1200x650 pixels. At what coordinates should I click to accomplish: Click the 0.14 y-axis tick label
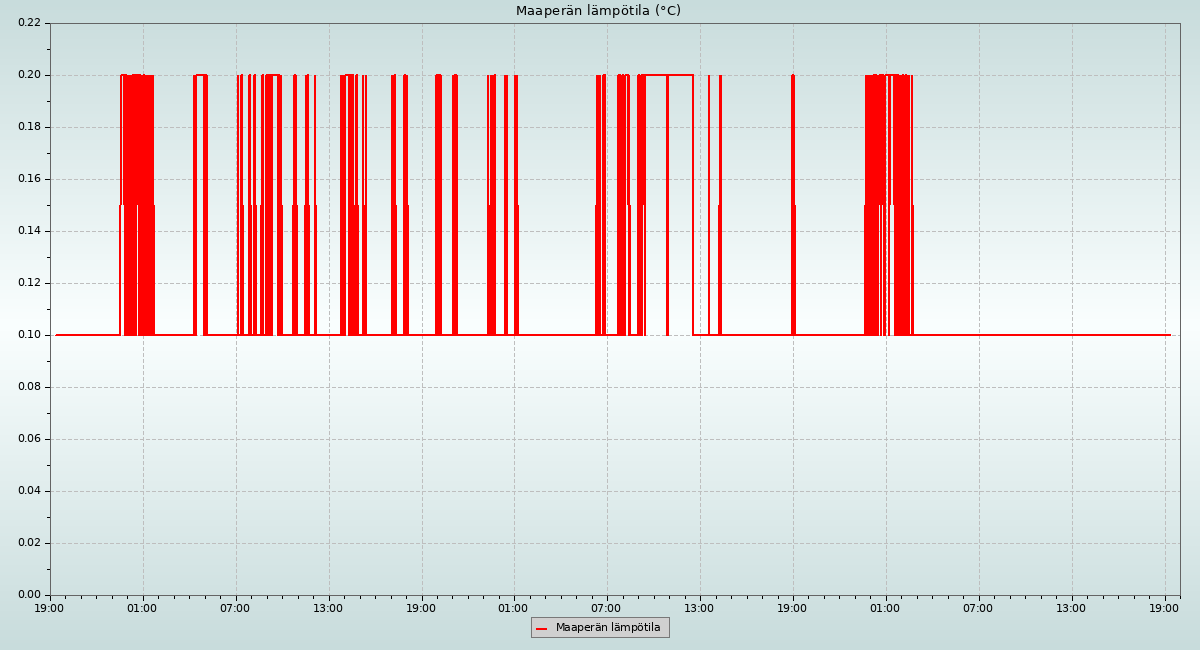click(30, 231)
